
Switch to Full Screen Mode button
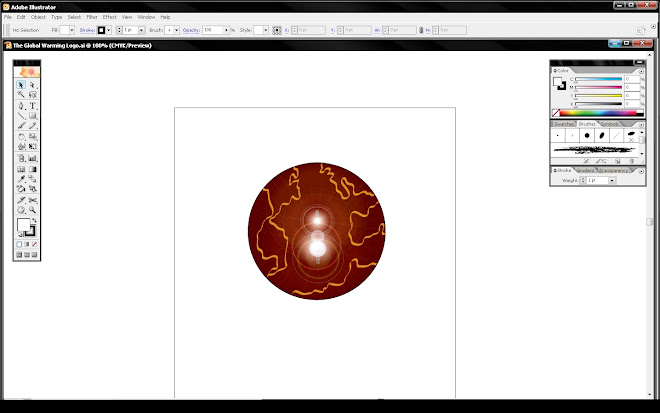coord(35,255)
